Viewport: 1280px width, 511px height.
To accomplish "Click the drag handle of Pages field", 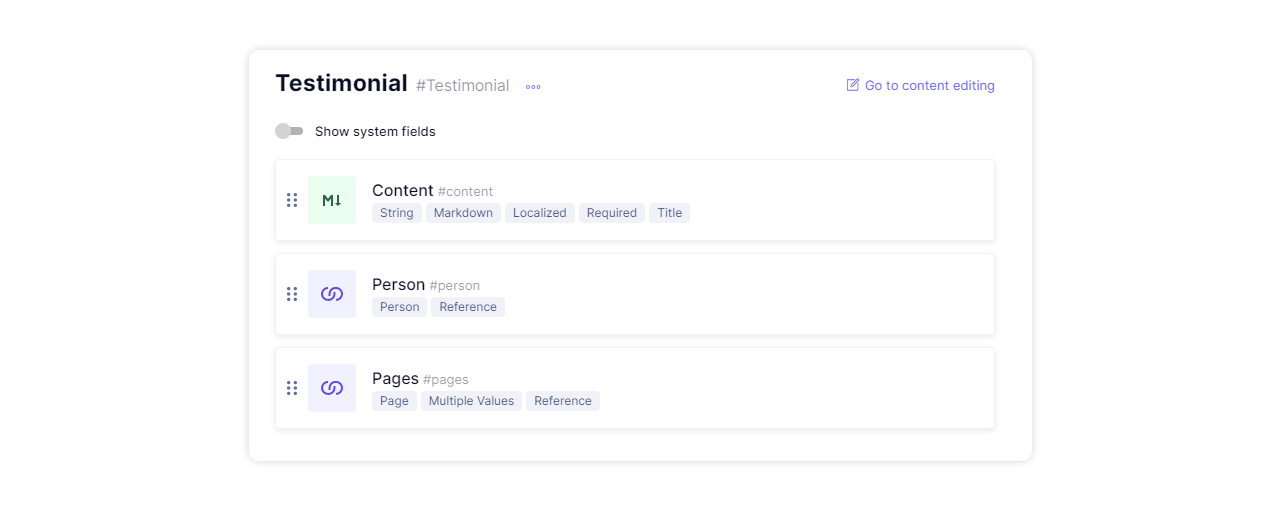I will (x=292, y=388).
